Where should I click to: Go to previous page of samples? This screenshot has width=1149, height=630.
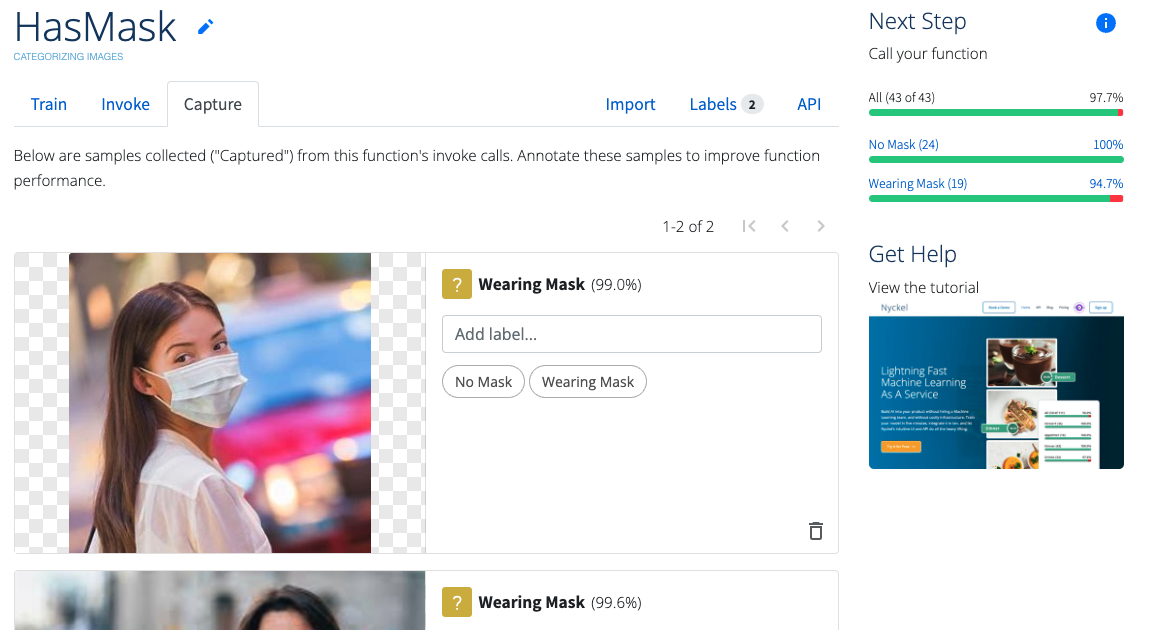[785, 226]
